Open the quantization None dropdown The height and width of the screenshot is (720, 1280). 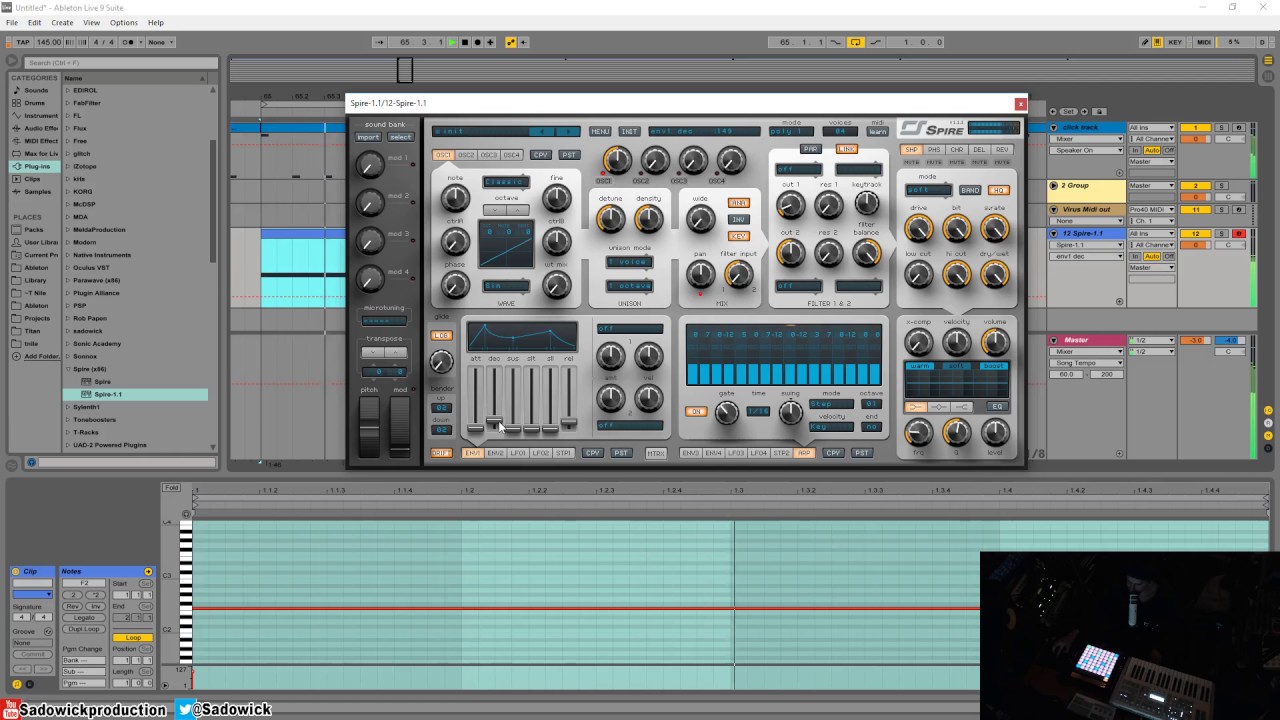(160, 42)
